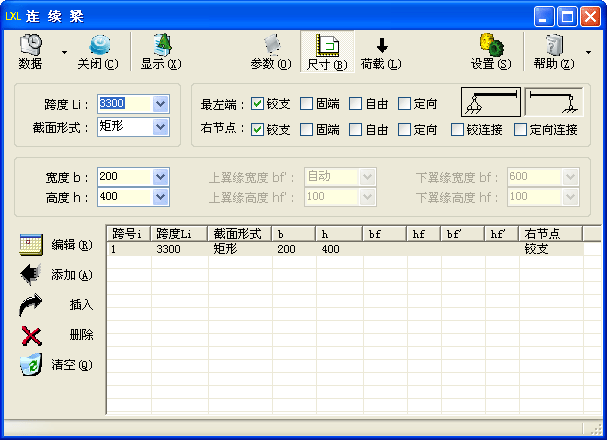Click the 截面形式 column header
This screenshot has width=607, height=440.
[240, 234]
